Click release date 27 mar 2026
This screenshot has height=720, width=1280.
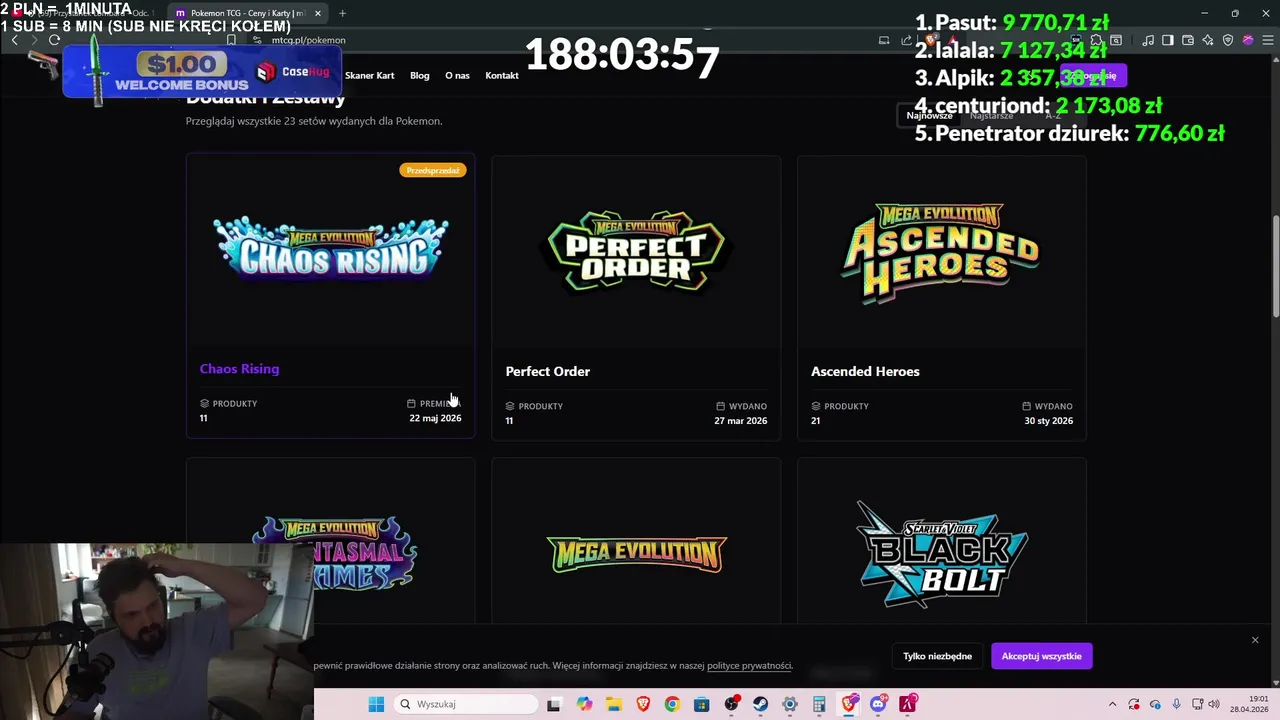[x=740, y=421]
